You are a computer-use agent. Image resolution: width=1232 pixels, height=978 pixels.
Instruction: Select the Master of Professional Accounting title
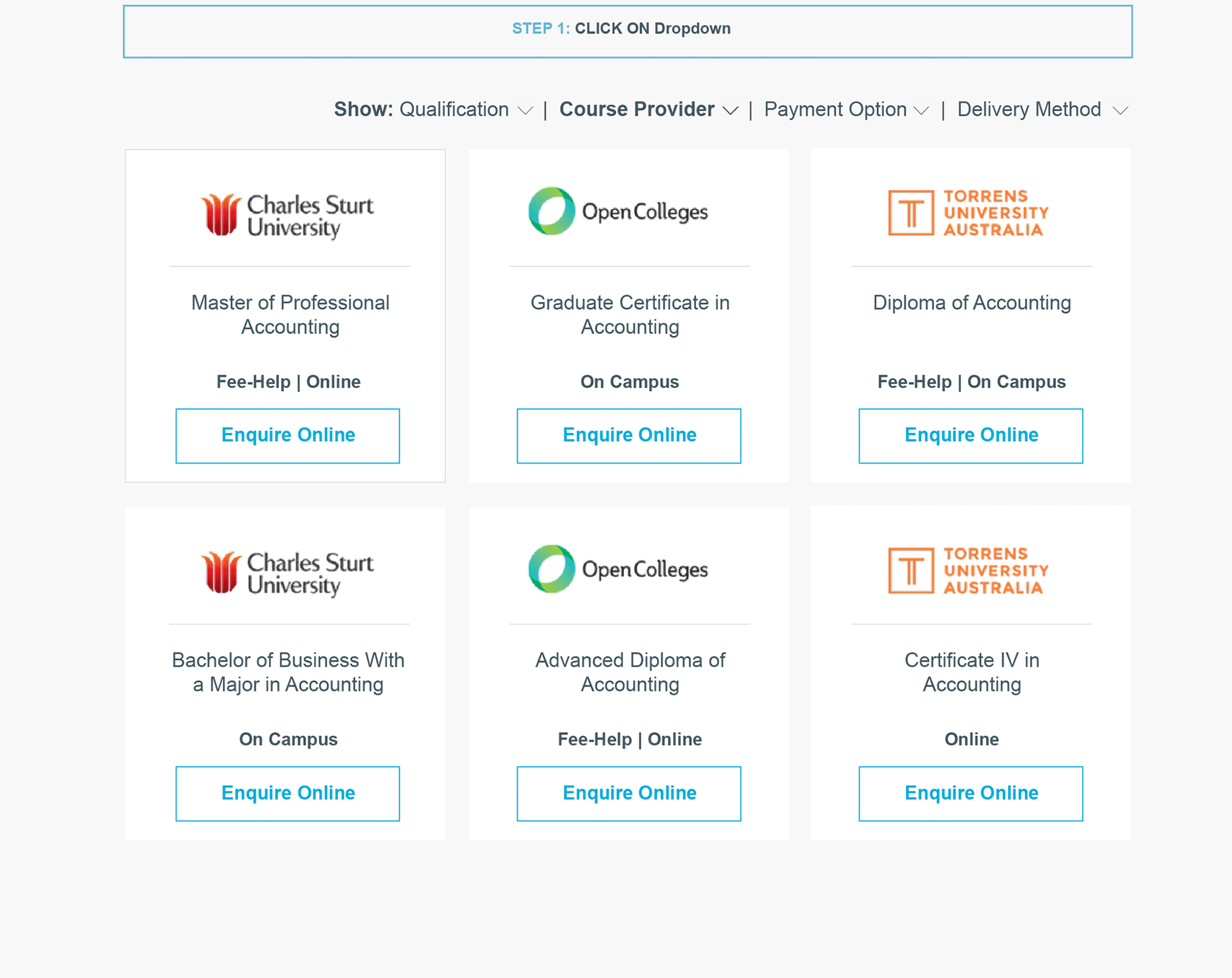[290, 314]
